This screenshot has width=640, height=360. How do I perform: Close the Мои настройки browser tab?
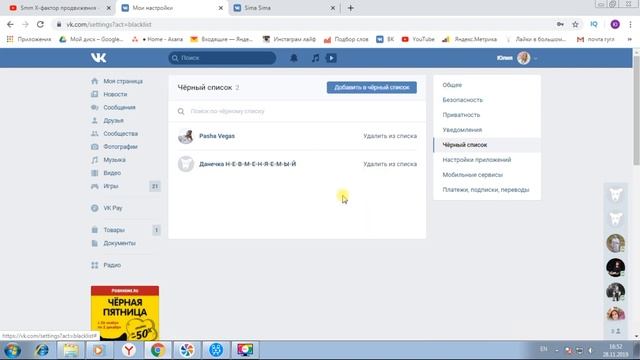[221, 8]
